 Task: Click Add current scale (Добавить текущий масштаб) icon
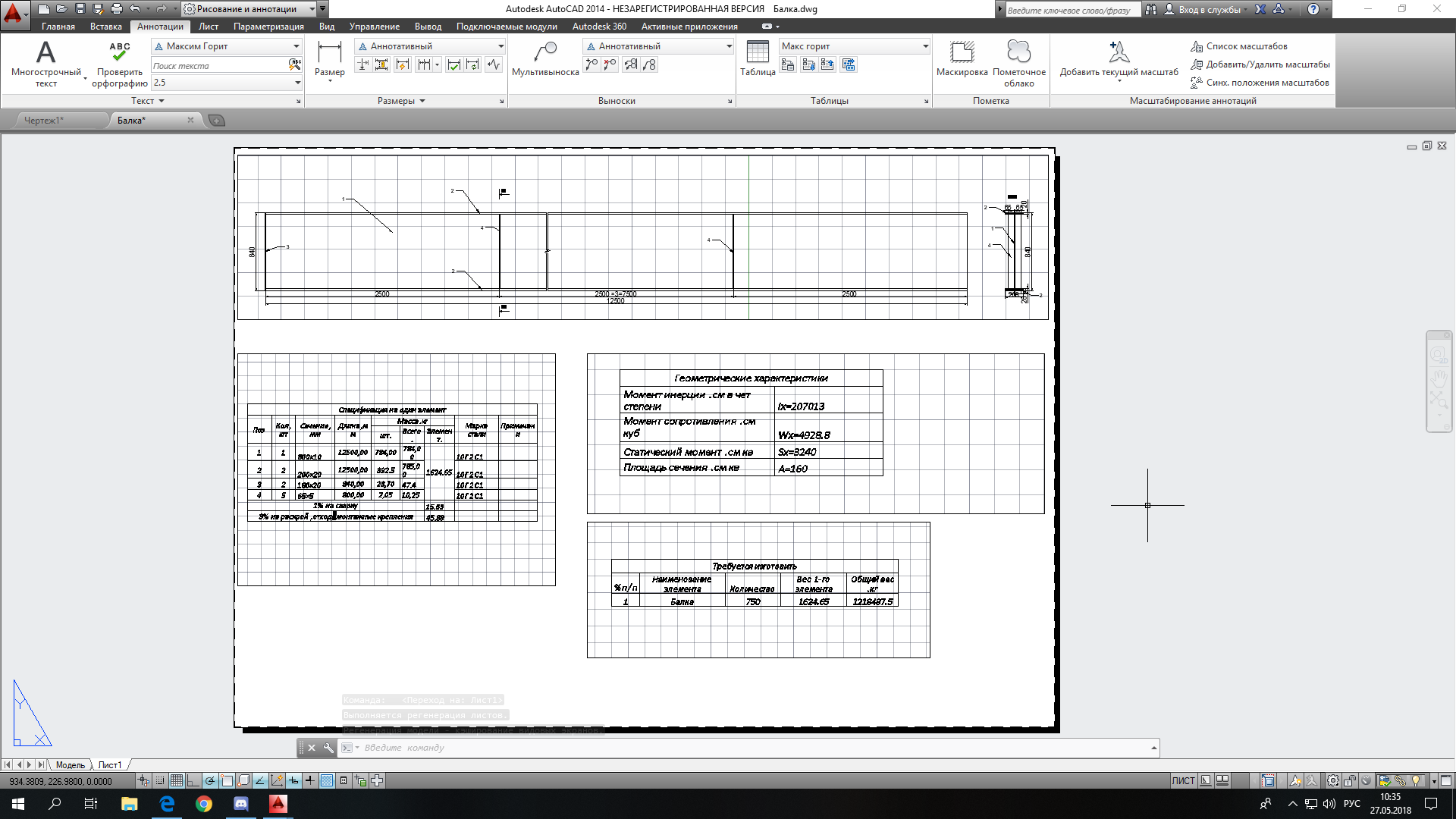[x=1119, y=52]
